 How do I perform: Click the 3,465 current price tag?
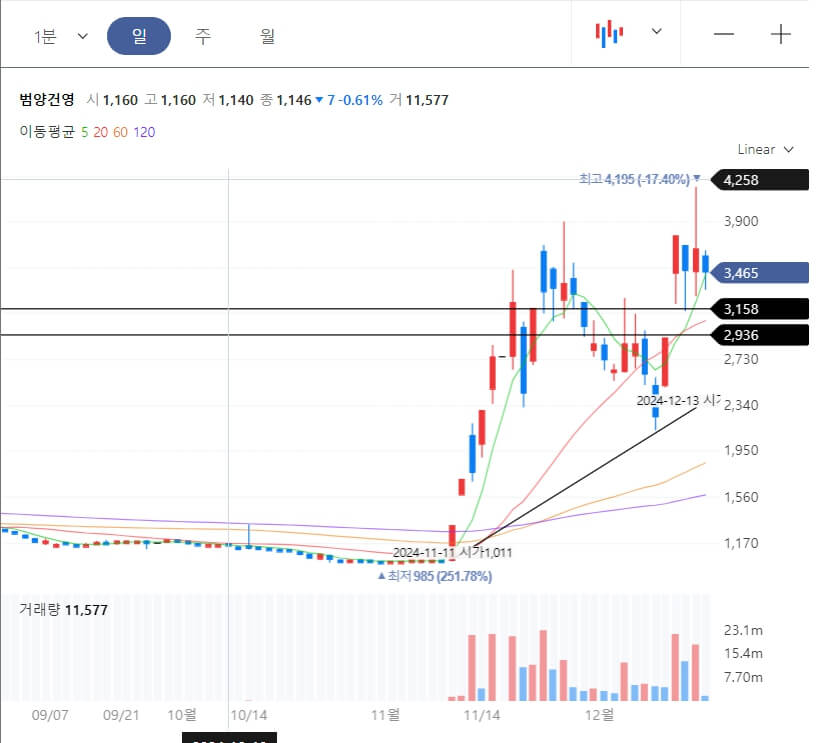click(760, 273)
